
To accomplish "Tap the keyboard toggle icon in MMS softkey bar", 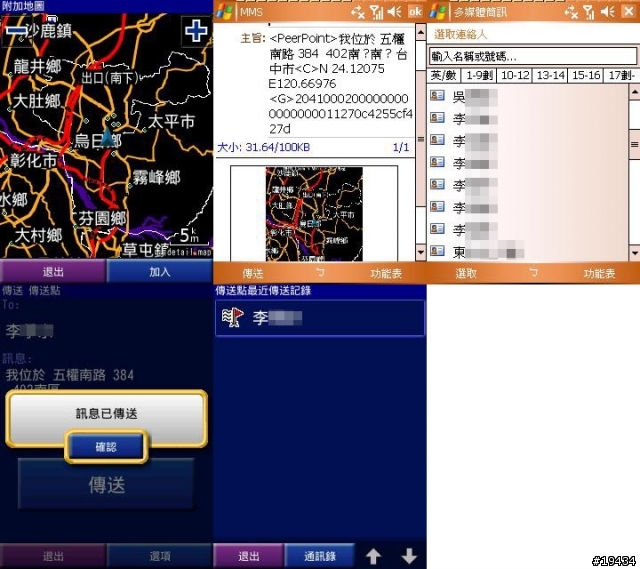I will (x=320, y=272).
